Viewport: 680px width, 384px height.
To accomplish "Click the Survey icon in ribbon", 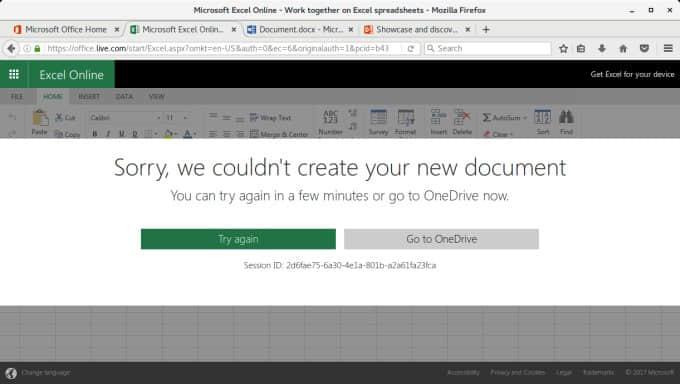I will [378, 117].
